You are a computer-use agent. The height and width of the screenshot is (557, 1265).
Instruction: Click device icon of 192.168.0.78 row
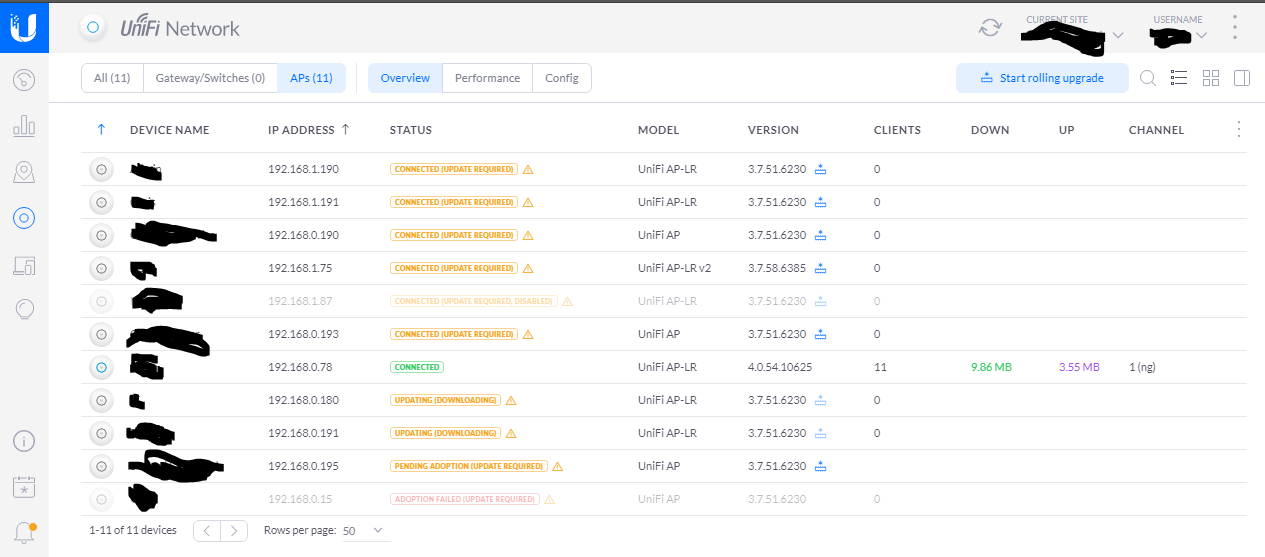[x=101, y=367]
